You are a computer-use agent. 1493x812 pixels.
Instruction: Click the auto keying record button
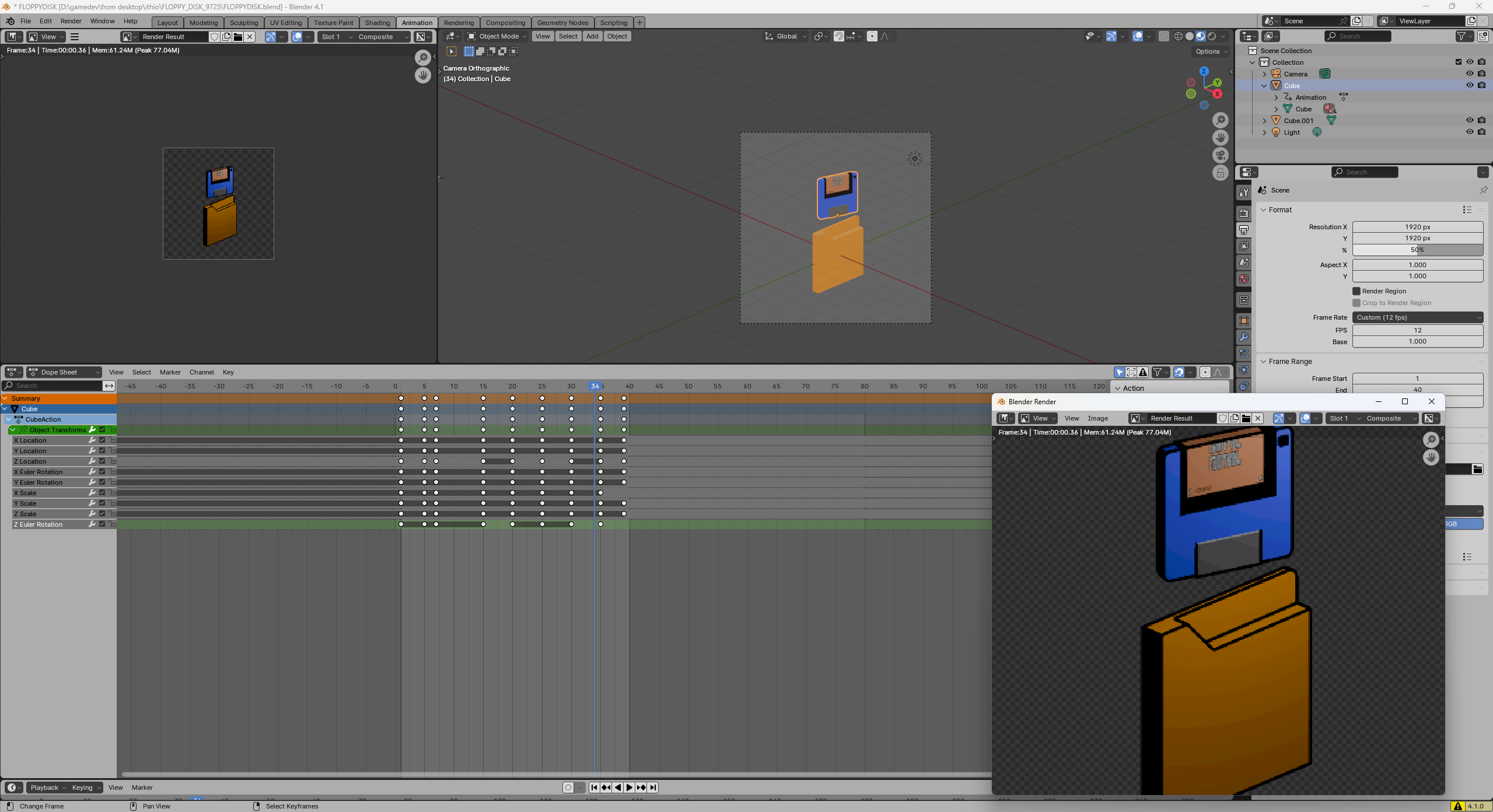click(x=568, y=787)
